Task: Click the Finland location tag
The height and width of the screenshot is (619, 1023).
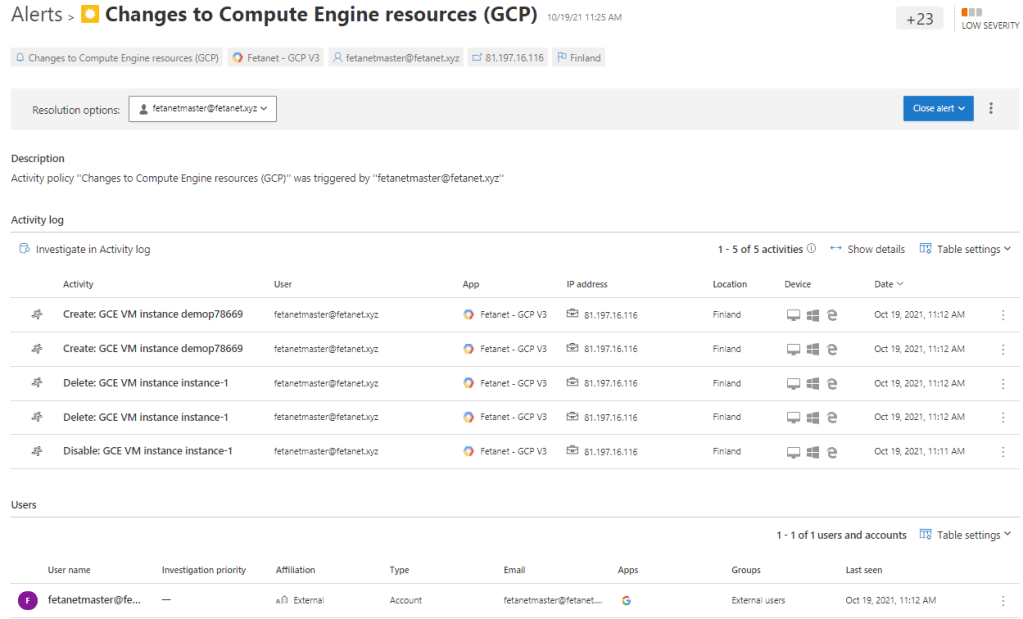Action: (578, 58)
